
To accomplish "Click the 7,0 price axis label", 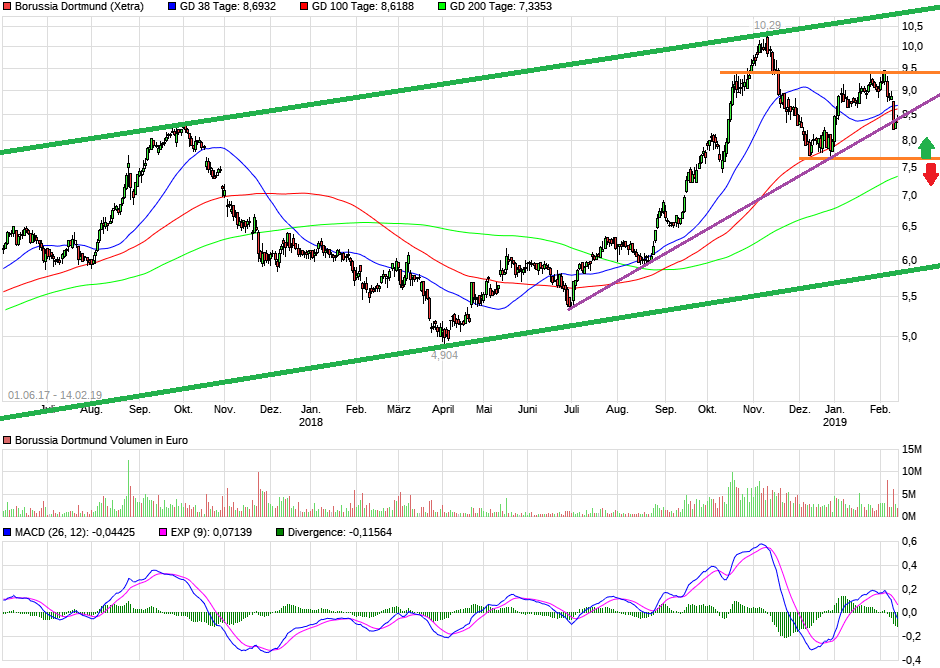I will pos(909,195).
